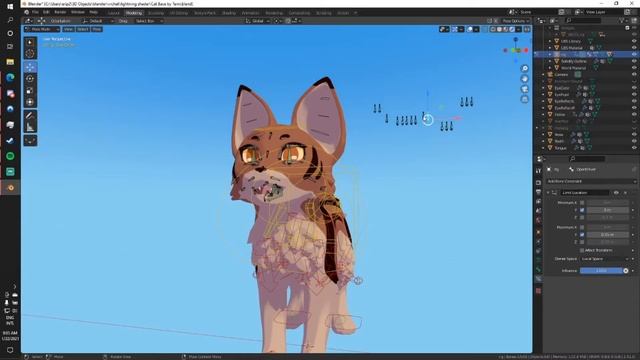Open the Window menu

tap(78, 12)
